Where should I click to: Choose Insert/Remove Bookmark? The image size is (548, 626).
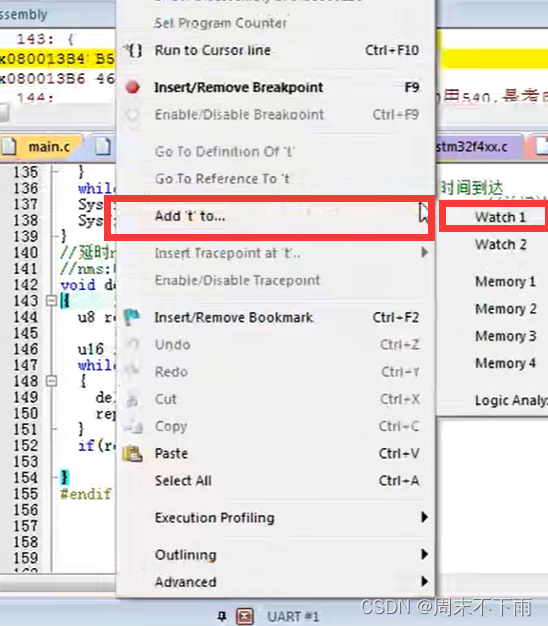pos(275,318)
